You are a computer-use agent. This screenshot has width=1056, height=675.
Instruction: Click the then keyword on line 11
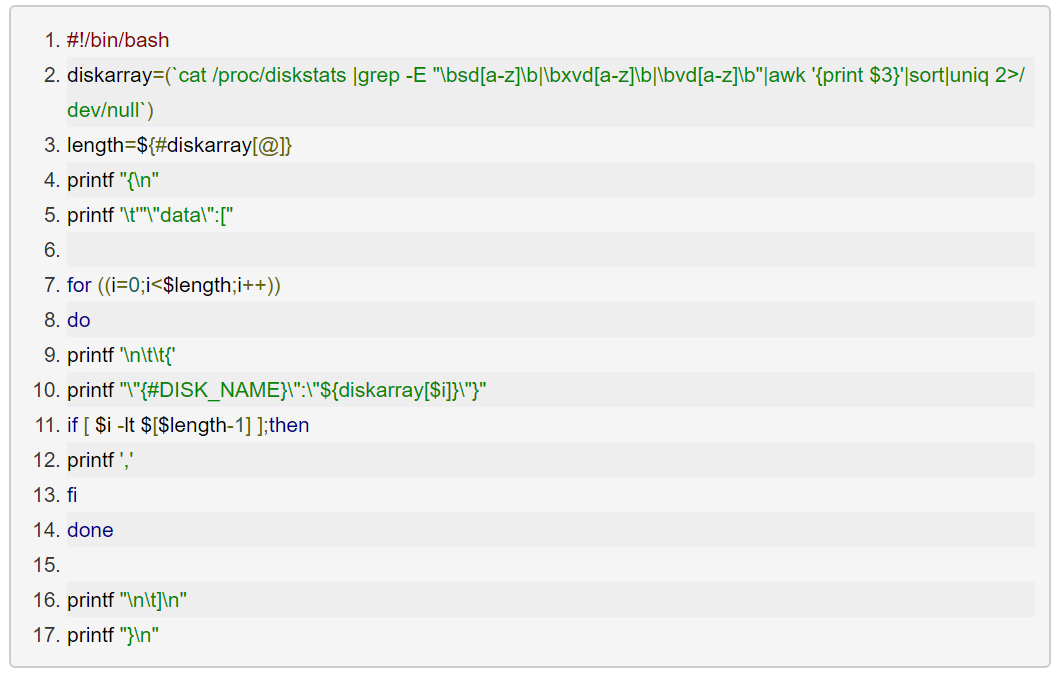pyautogui.click(x=290, y=426)
